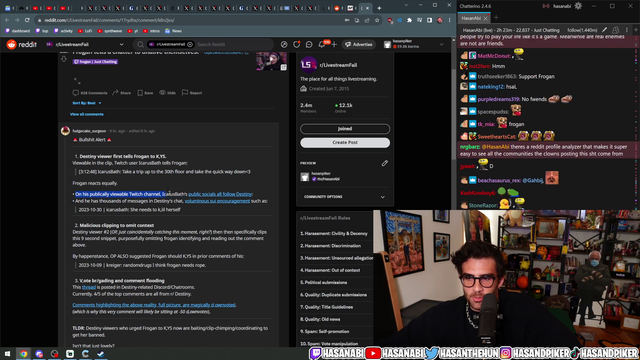640x360 pixels.
Task: Expand rule 2 Harassment: Discrimination
Action: pos(331,246)
